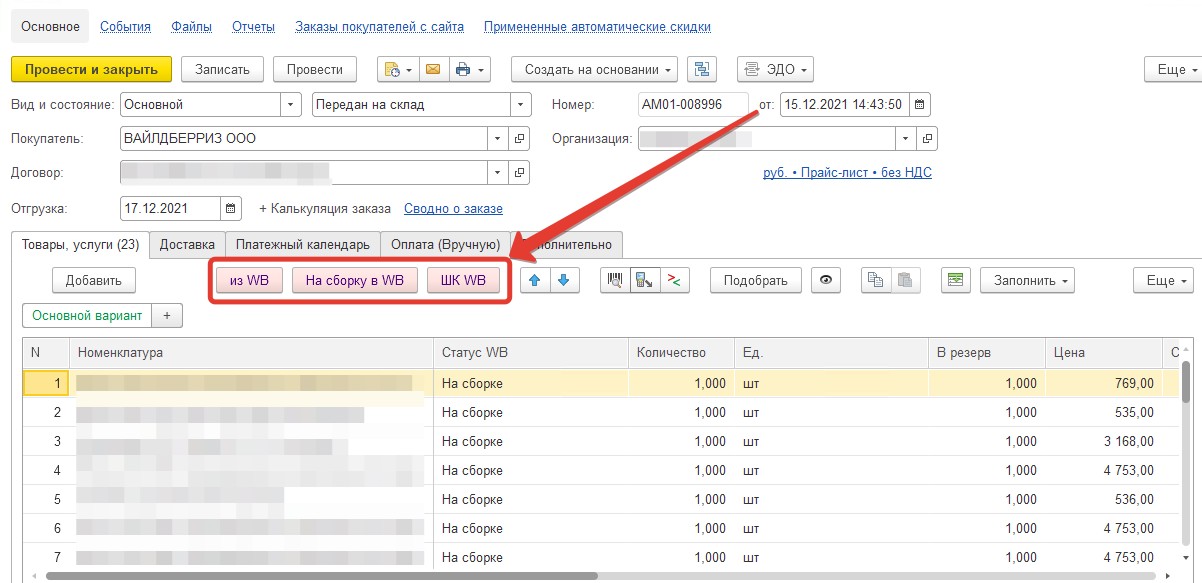Click the plus button next to Основной вариант
Image resolution: width=1202 pixels, height=583 pixels.
[167, 315]
